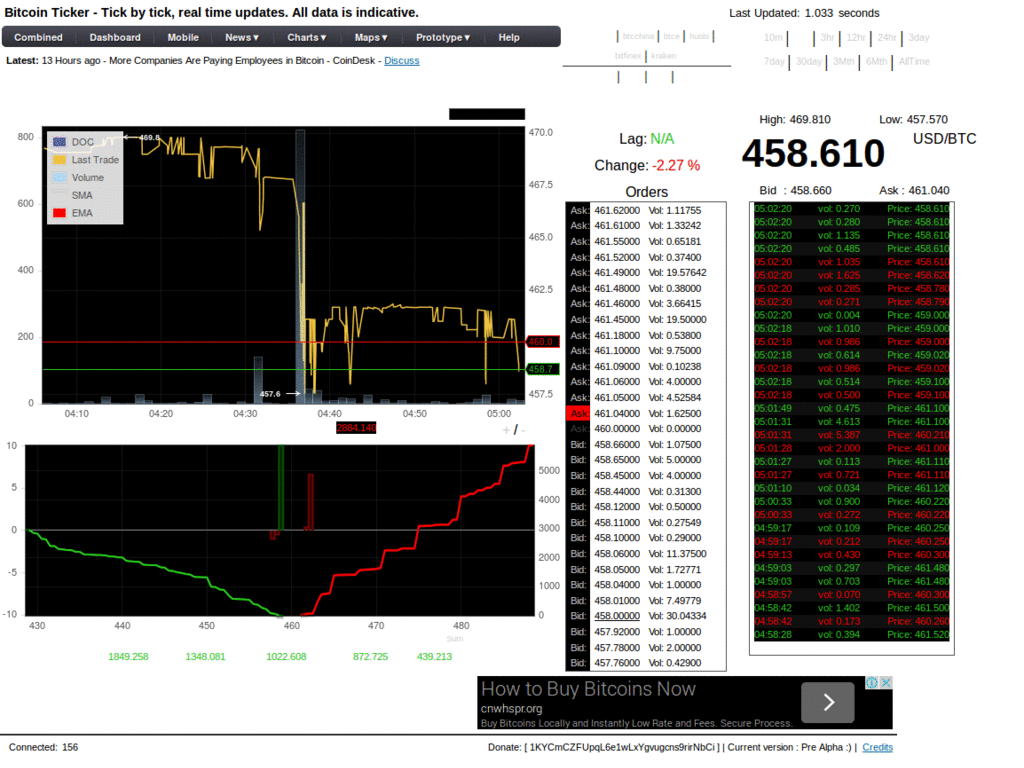Toggle the kraken exchange
Image resolution: width=1024 pixels, height=768 pixels.
tap(664, 56)
